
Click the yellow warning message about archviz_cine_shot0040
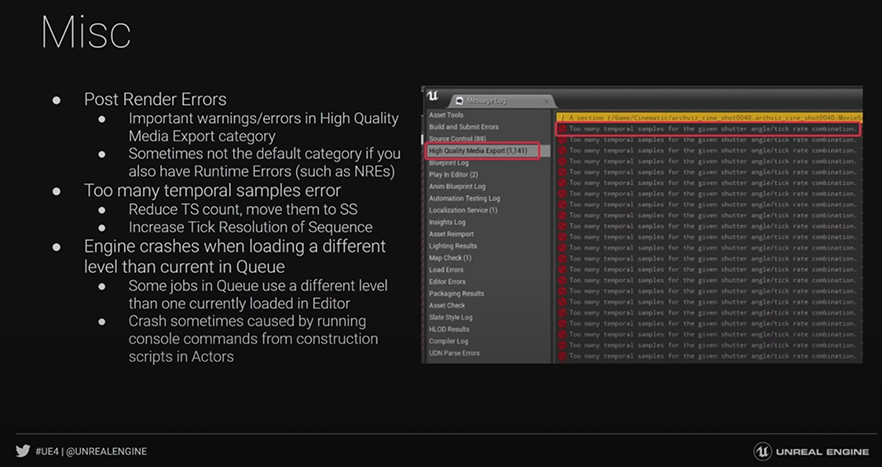coord(709,118)
